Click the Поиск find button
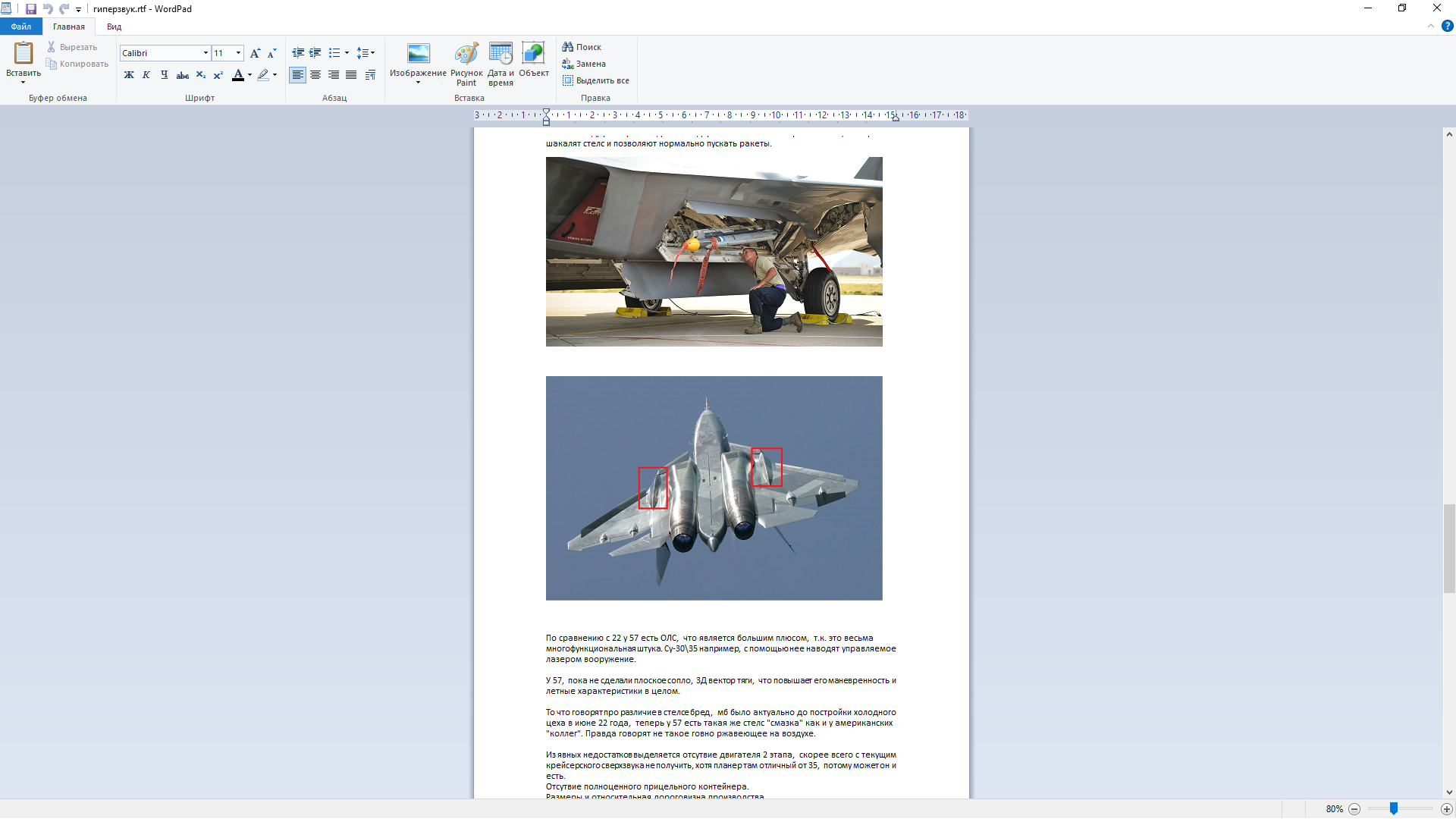Image resolution: width=1456 pixels, height=819 pixels. [x=582, y=47]
